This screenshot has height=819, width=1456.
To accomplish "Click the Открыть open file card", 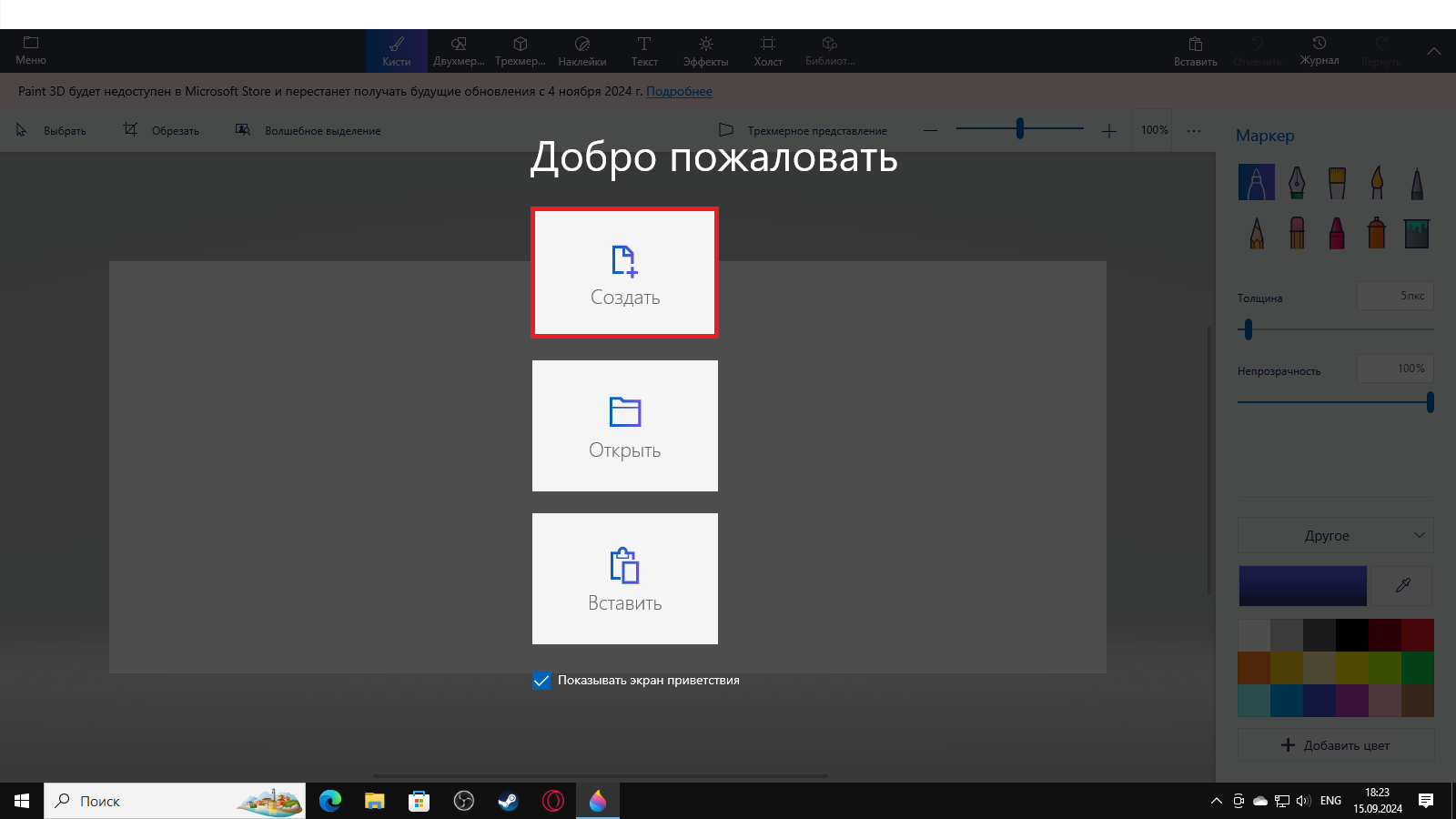I will [625, 426].
